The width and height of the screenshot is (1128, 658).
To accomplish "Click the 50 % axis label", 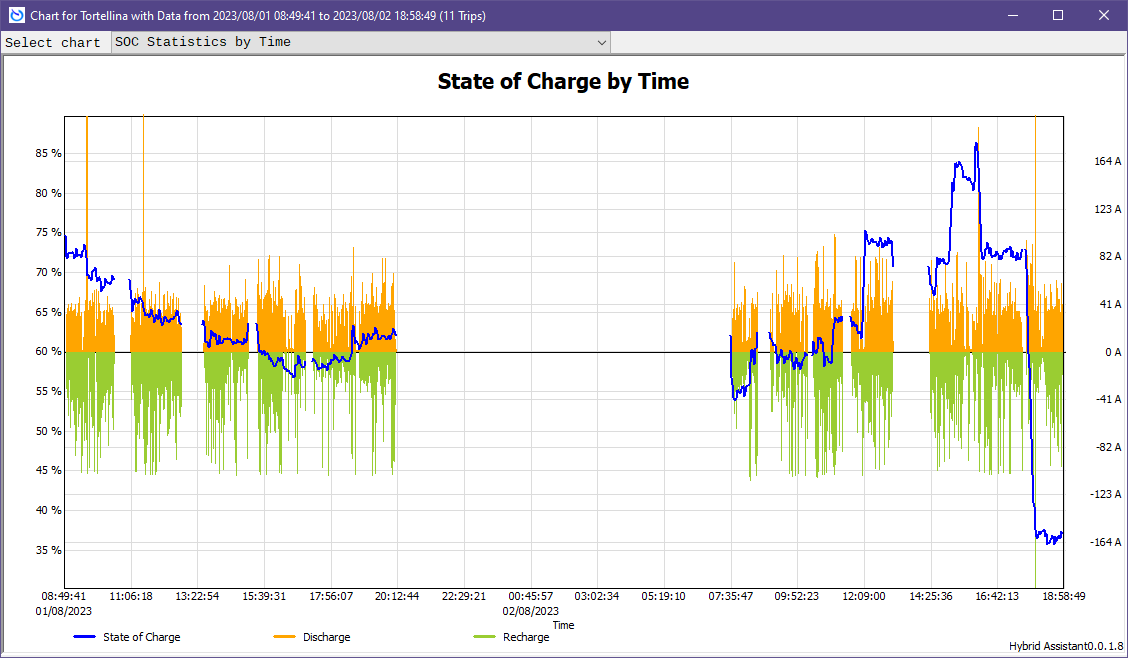I will tap(48, 431).
